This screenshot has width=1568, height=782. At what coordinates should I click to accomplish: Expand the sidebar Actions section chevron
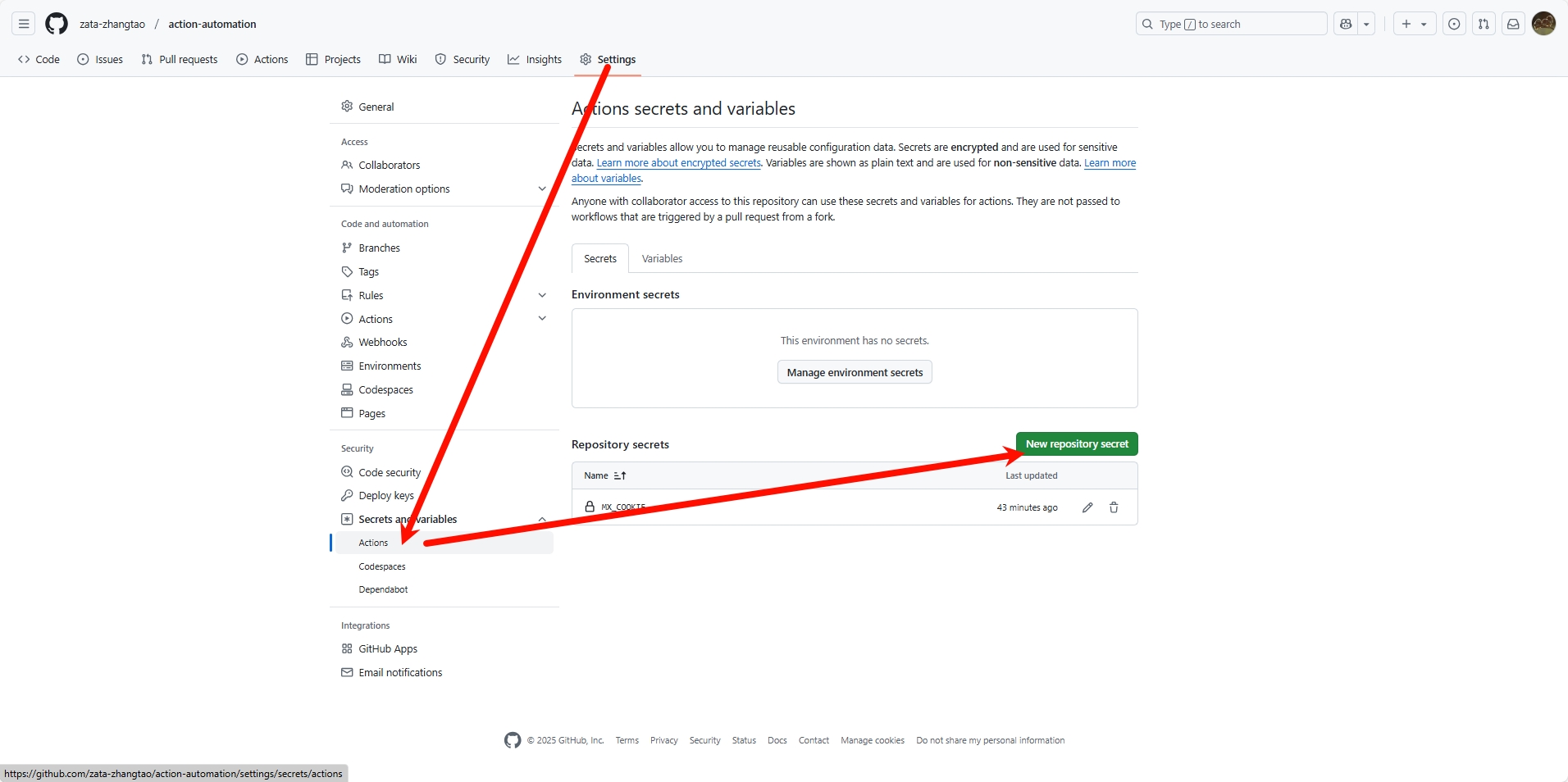542,318
